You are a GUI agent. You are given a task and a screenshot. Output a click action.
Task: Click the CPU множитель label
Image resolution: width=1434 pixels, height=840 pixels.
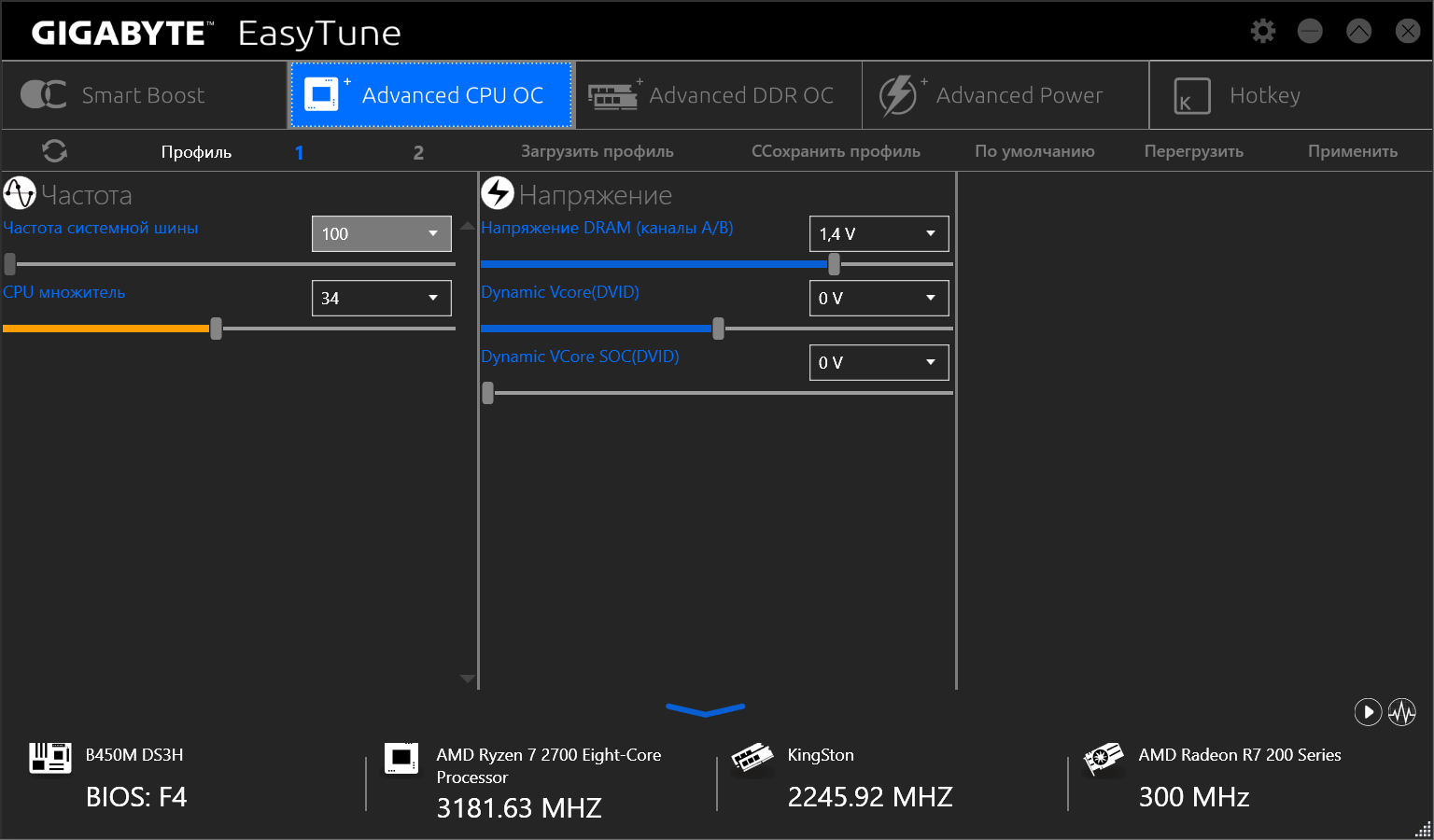pos(63,292)
